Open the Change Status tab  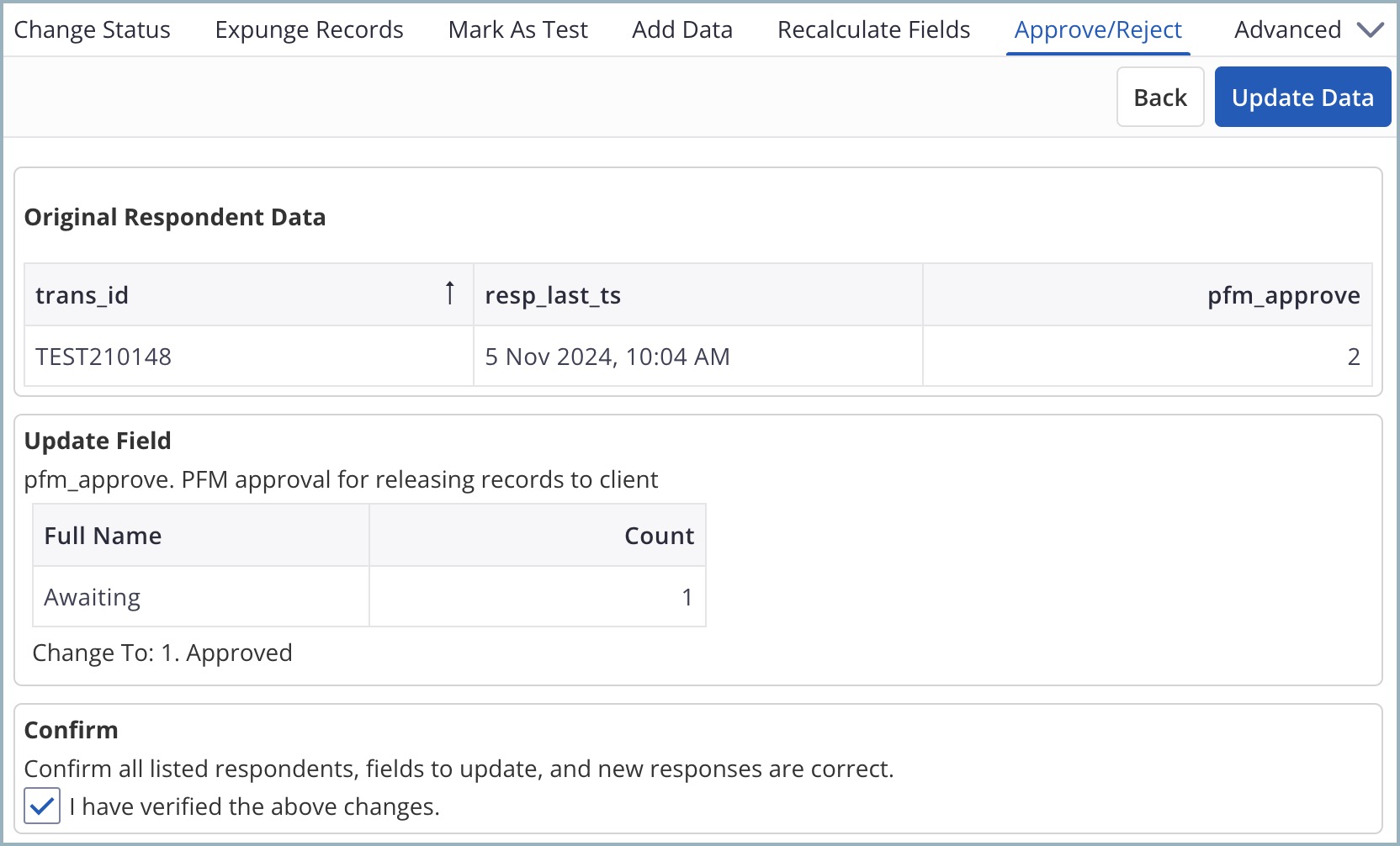point(92,29)
